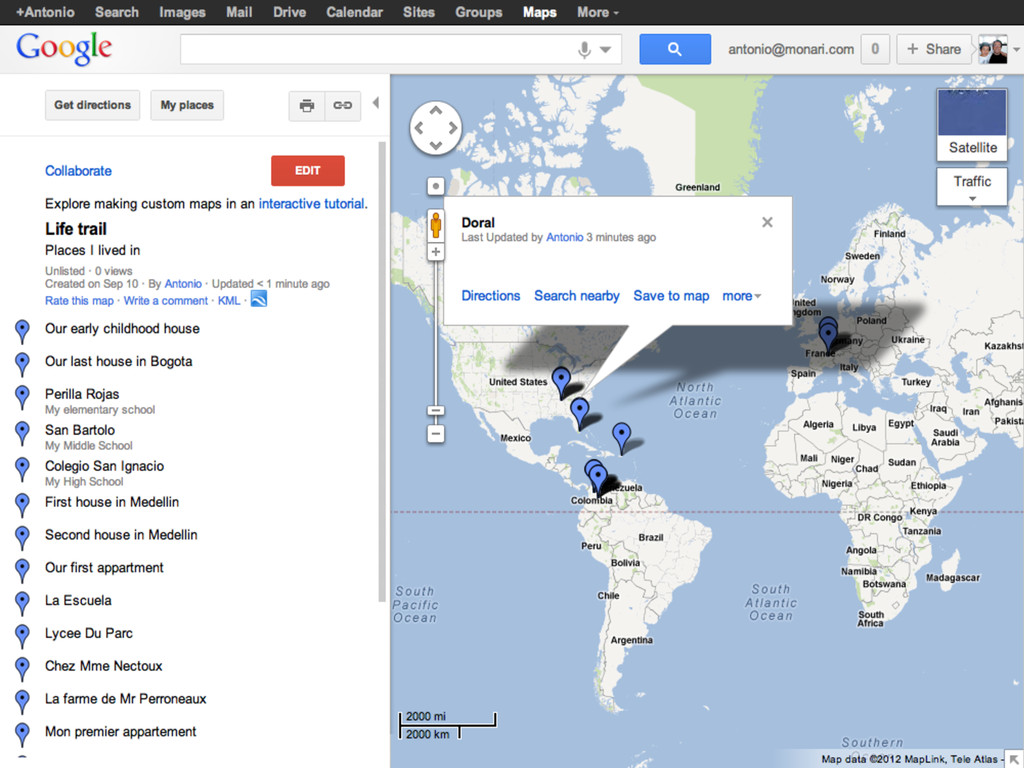Click the Street View pegman icon
The image size is (1024, 768).
(x=436, y=225)
